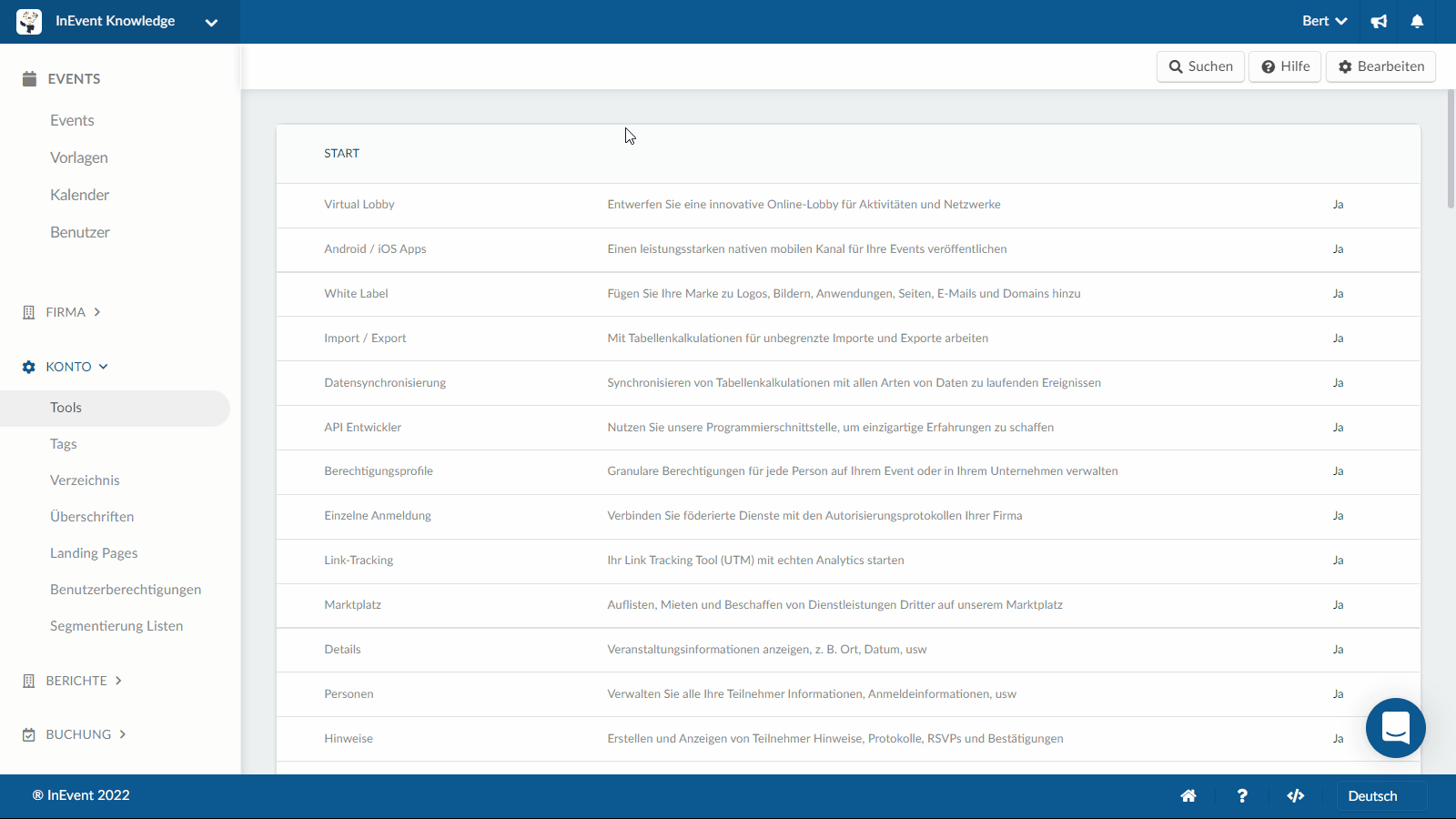
Task: Open Verzeichnis in the sidebar
Action: 85,480
